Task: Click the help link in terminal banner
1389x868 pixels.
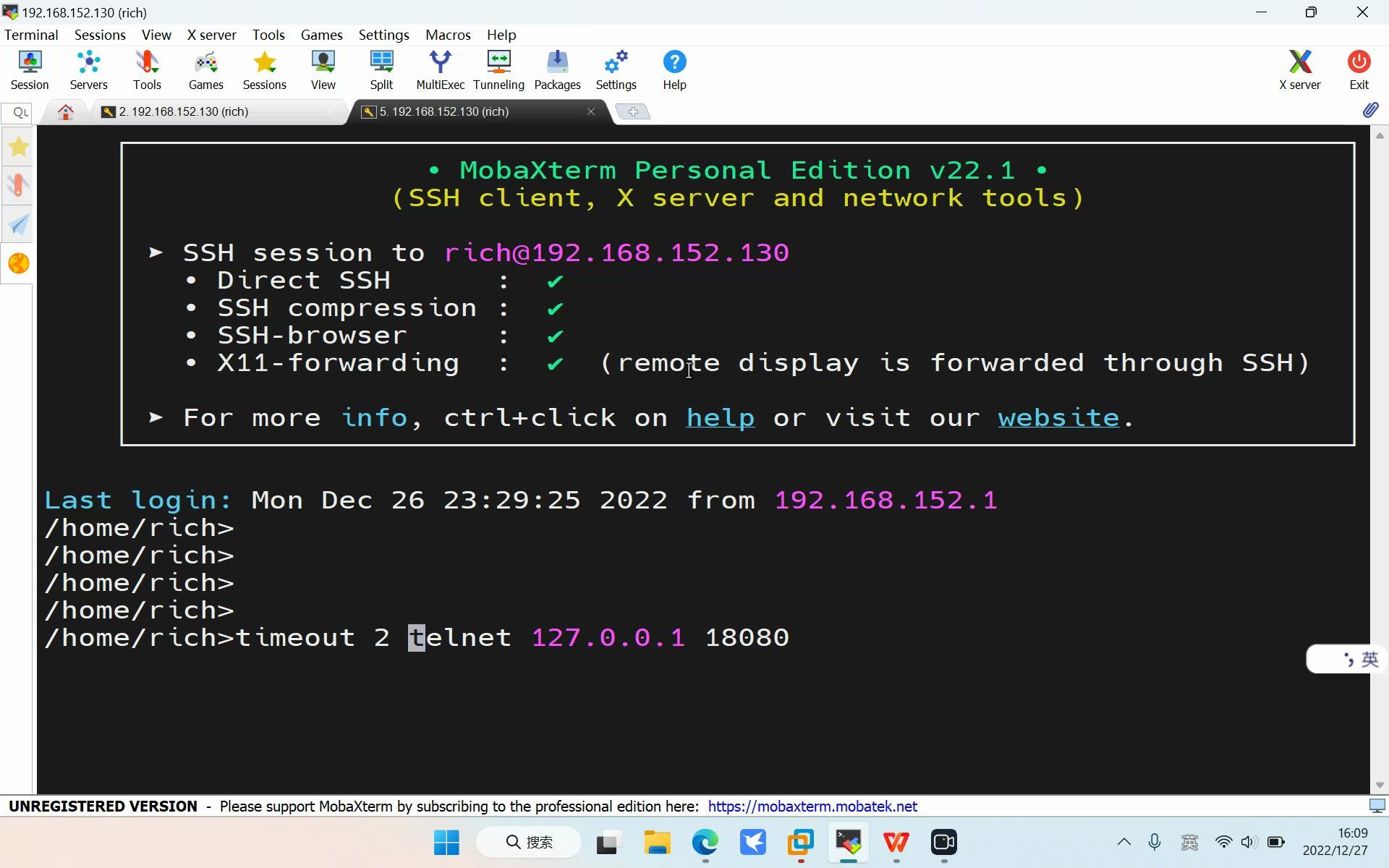Action: point(720,418)
